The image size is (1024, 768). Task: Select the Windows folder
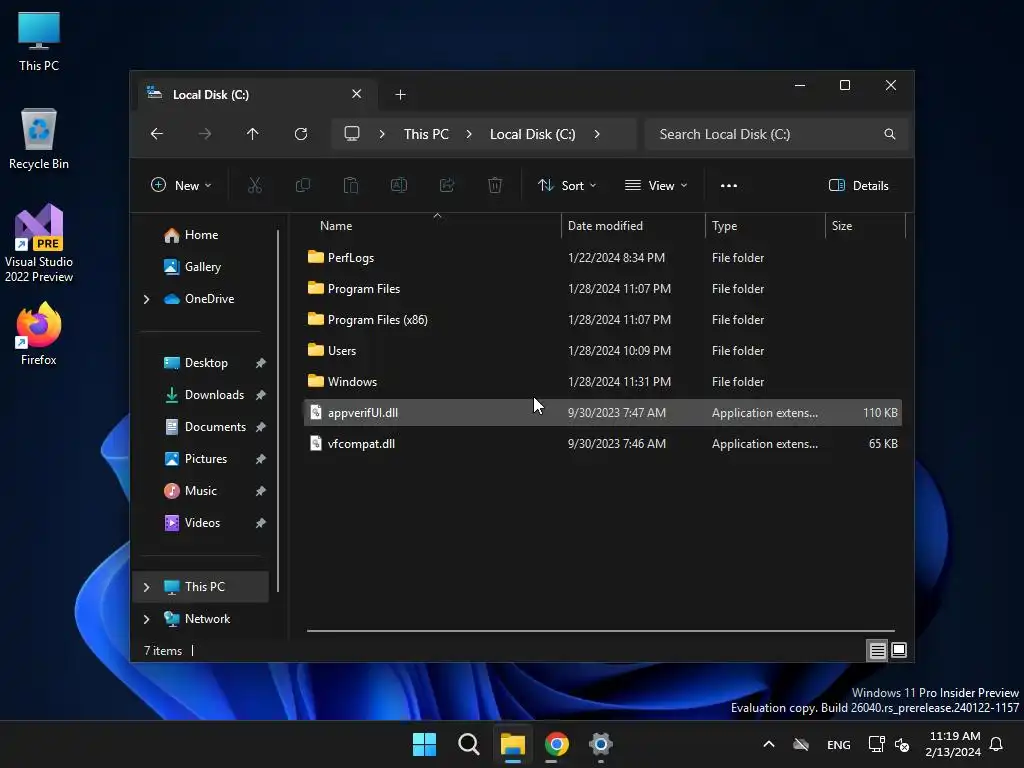point(602,382)
